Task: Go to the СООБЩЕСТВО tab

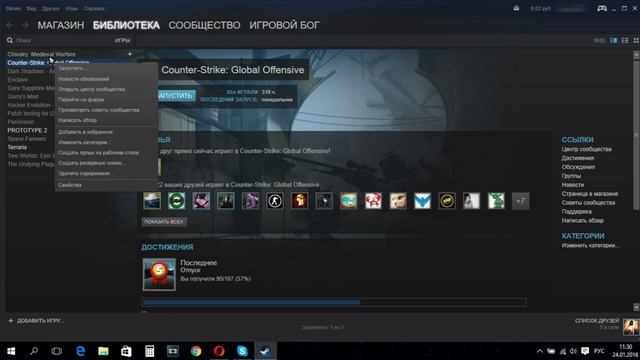Action: pyautogui.click(x=204, y=25)
